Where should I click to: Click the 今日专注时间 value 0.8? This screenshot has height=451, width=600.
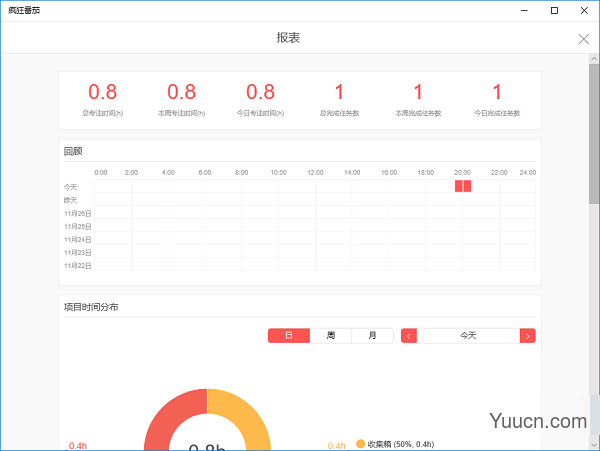(260, 92)
